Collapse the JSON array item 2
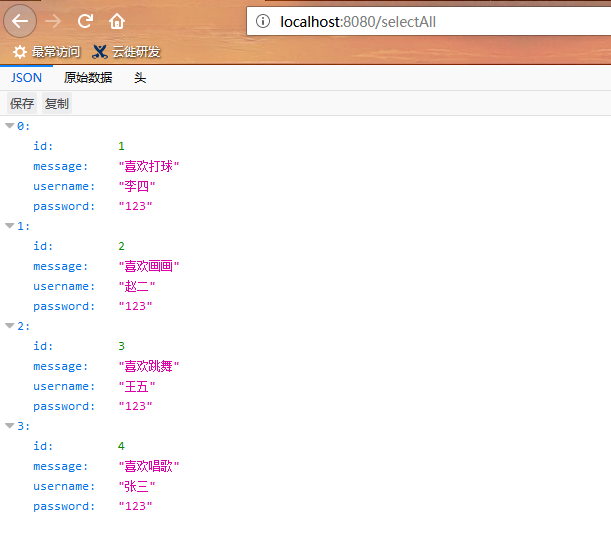This screenshot has width=611, height=550. [10, 326]
